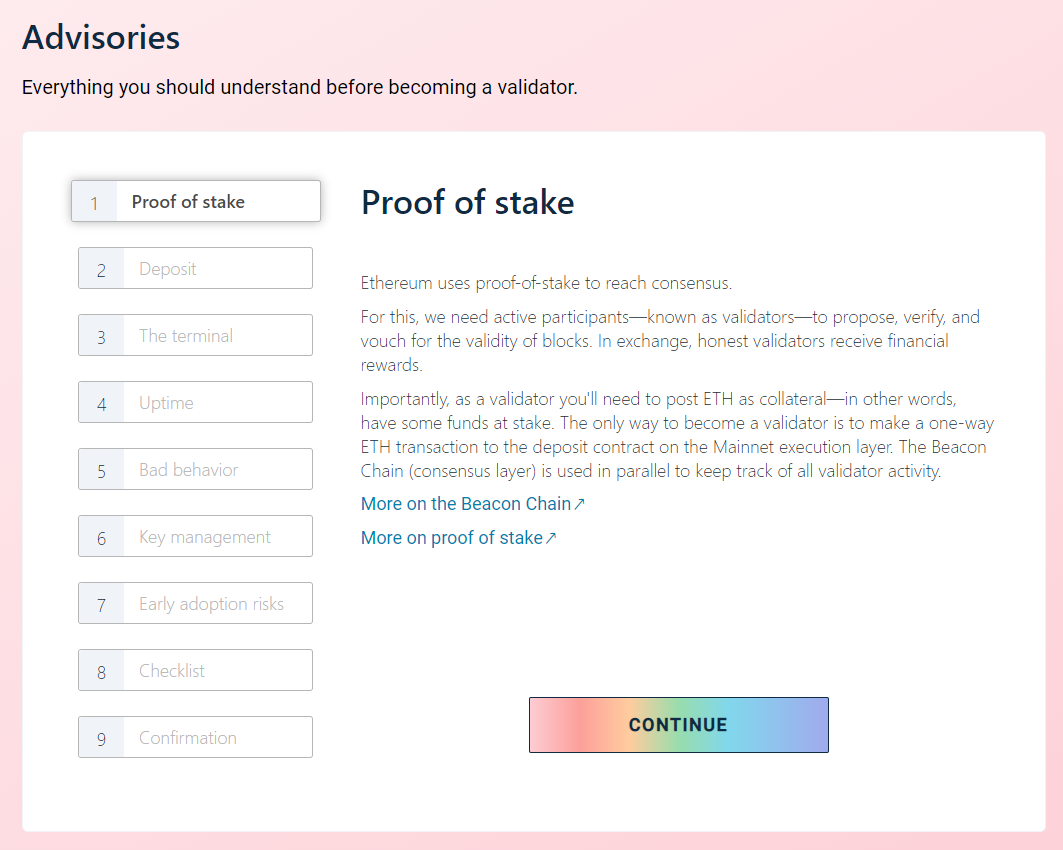Jump to Early adoption risks step
The width and height of the screenshot is (1063, 850).
[196, 604]
